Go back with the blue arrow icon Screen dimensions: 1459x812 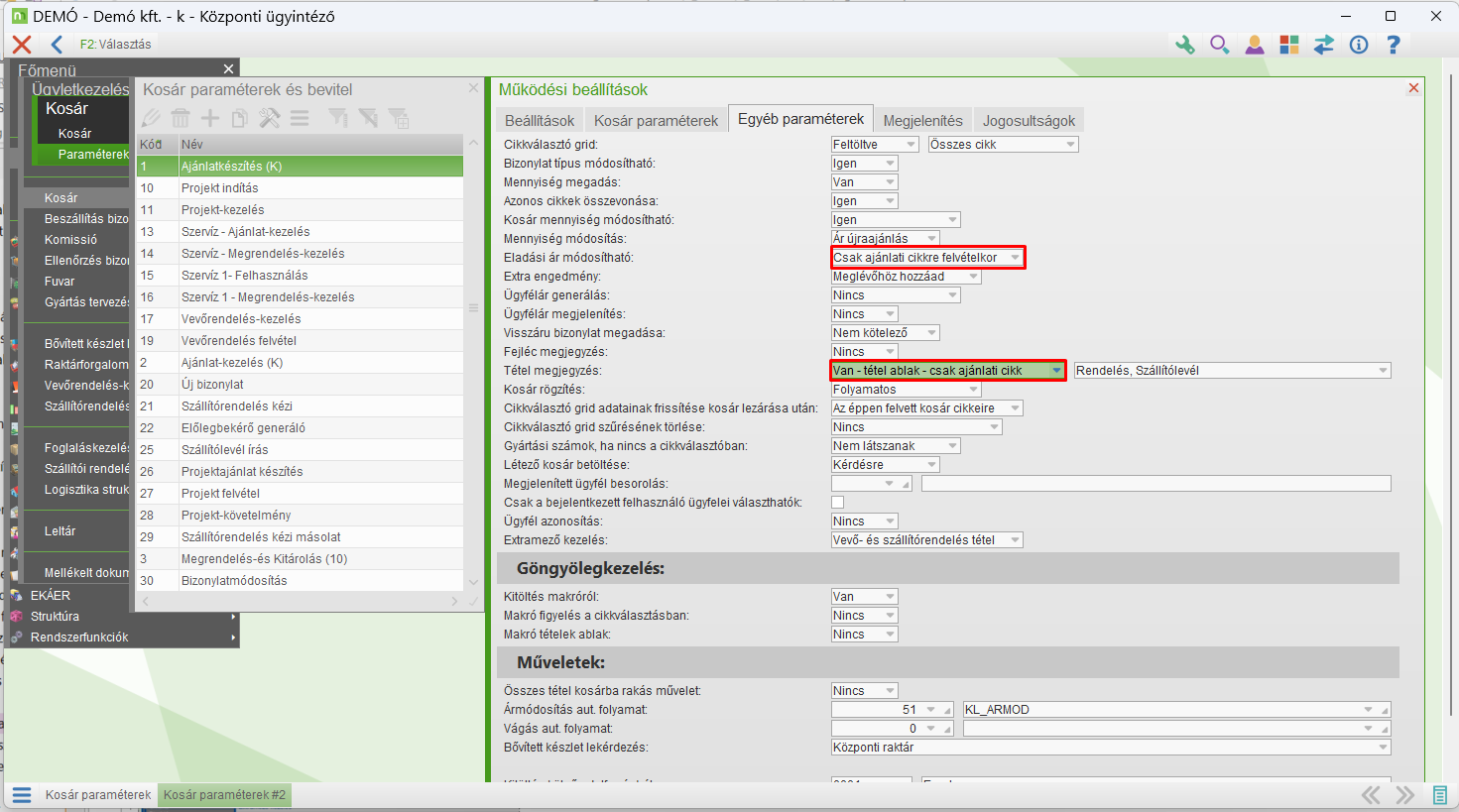pyautogui.click(x=57, y=44)
